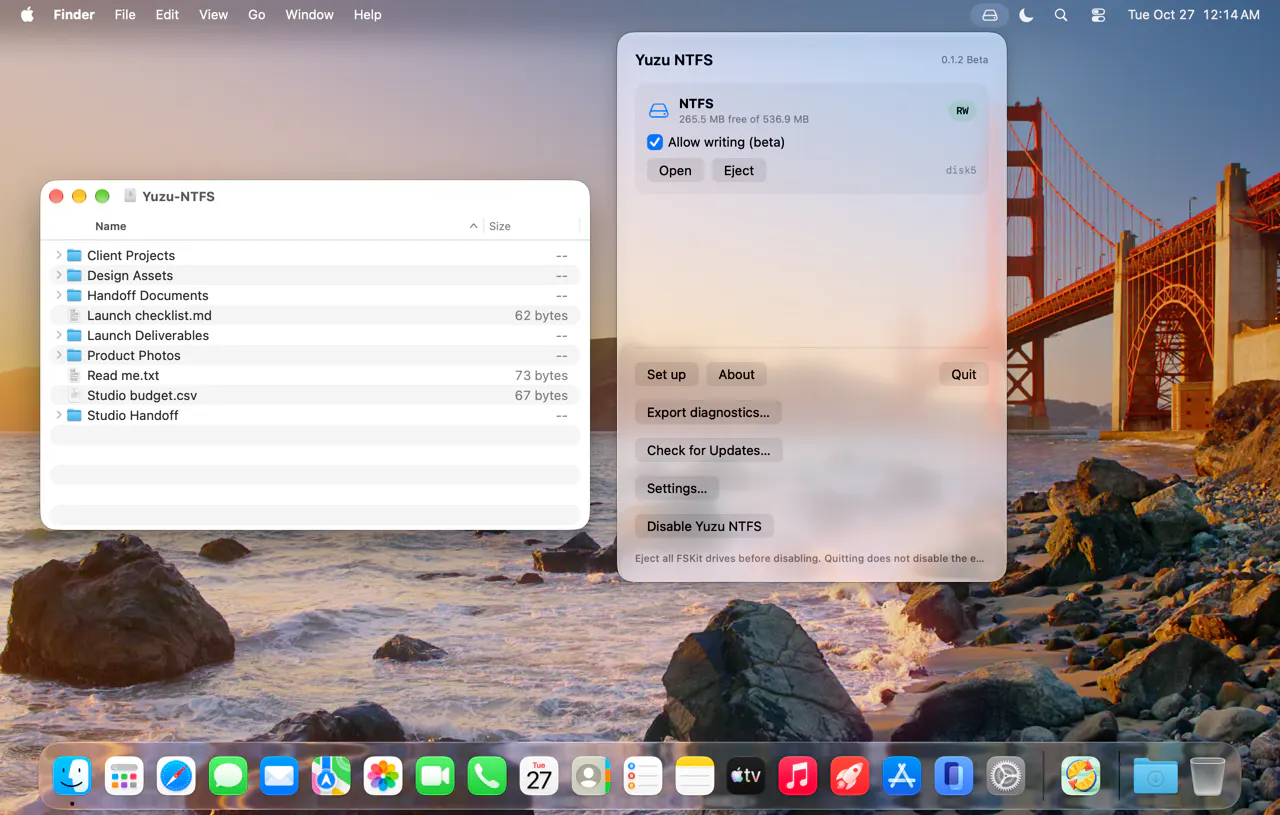The width and height of the screenshot is (1280, 815).
Task: Eject the NTFS drive
Action: coord(739,171)
